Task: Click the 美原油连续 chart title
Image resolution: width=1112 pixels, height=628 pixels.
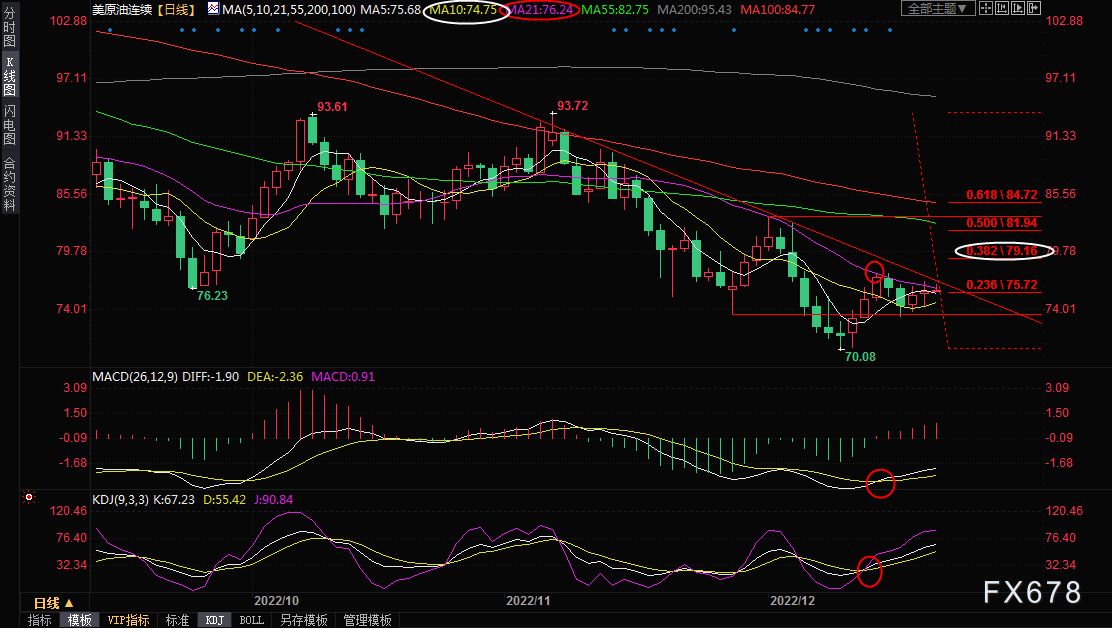Action: pyautogui.click(x=122, y=9)
